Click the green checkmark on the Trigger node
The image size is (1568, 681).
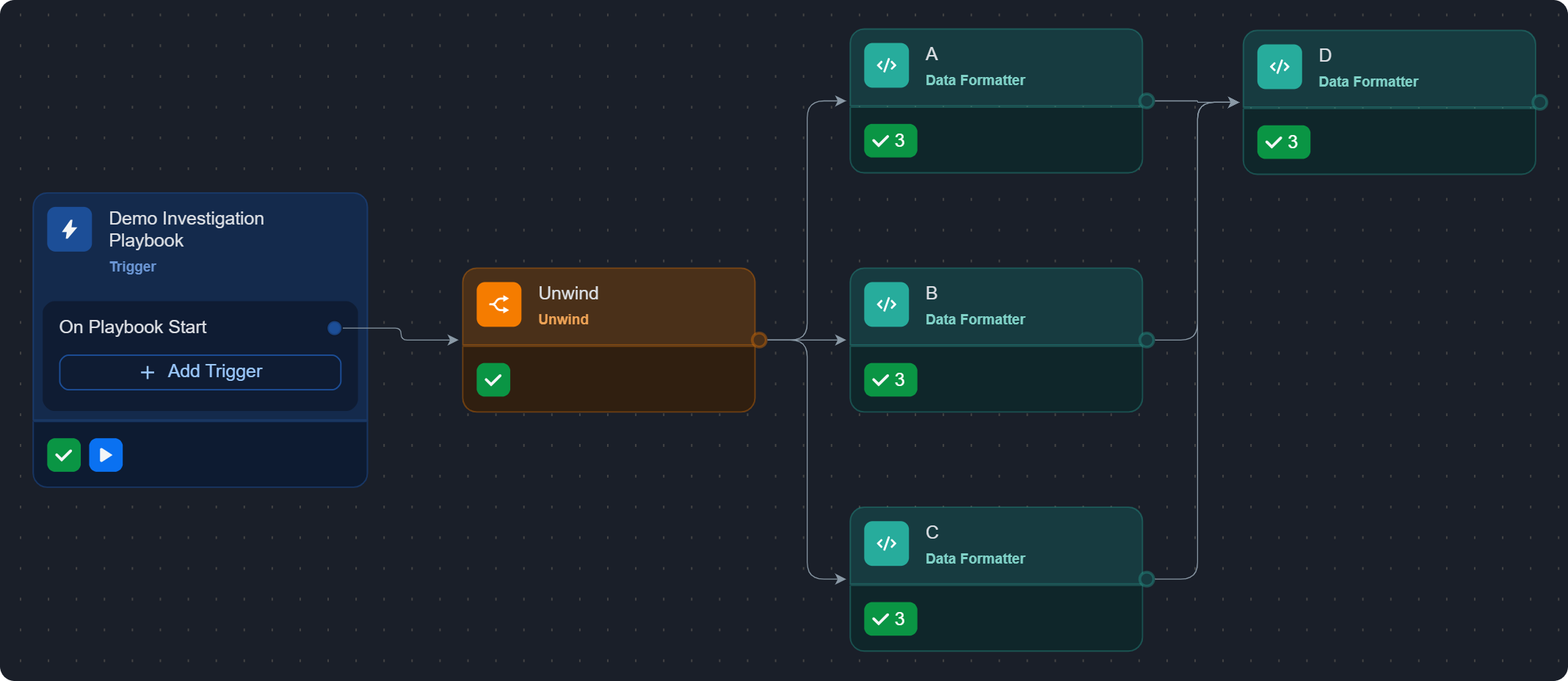[x=64, y=455]
